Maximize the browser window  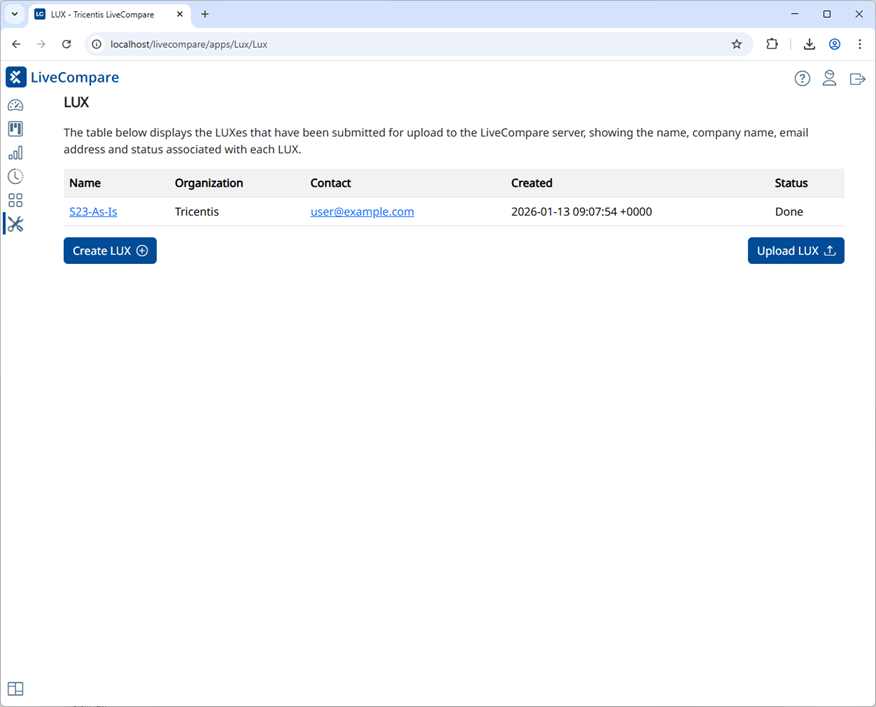tap(827, 14)
